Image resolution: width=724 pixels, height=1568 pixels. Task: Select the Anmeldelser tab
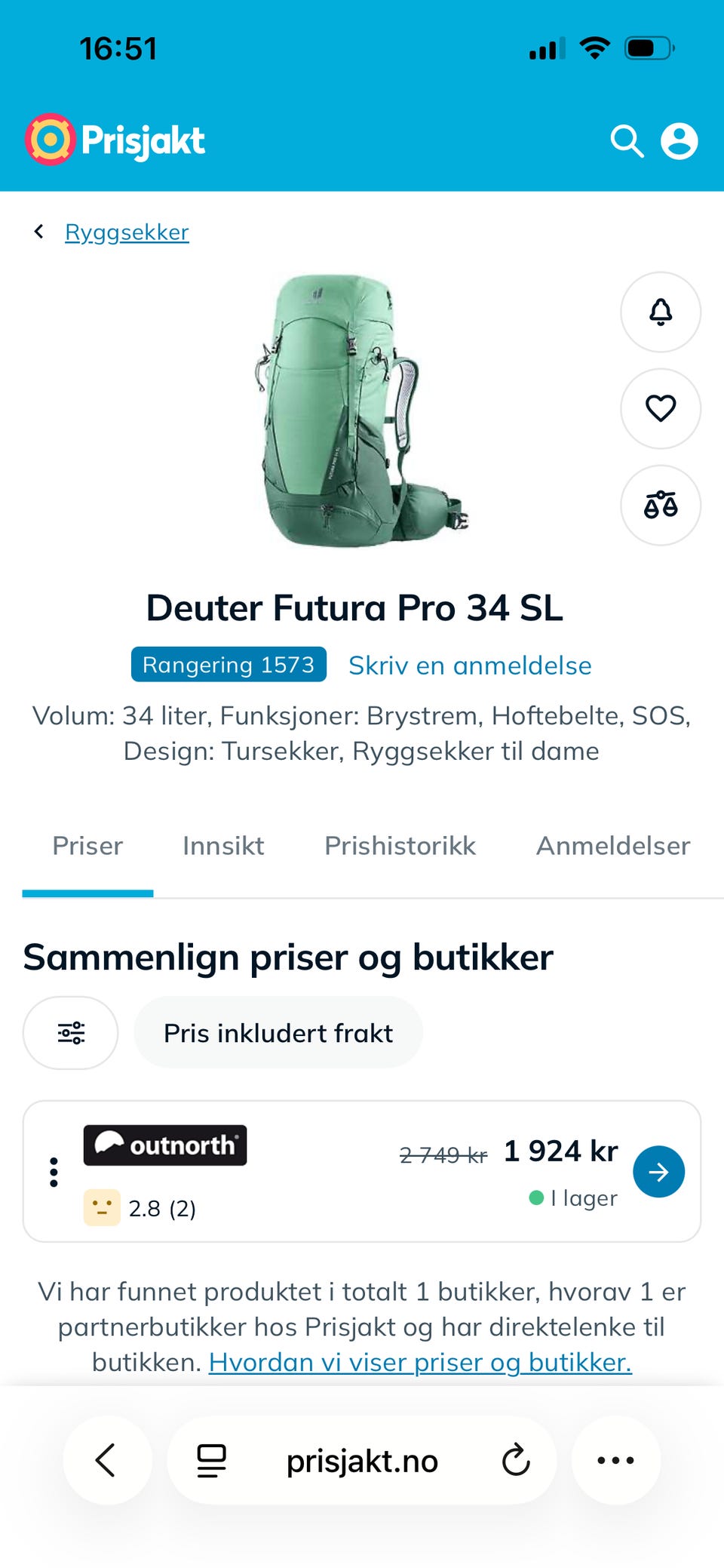pyautogui.click(x=613, y=846)
